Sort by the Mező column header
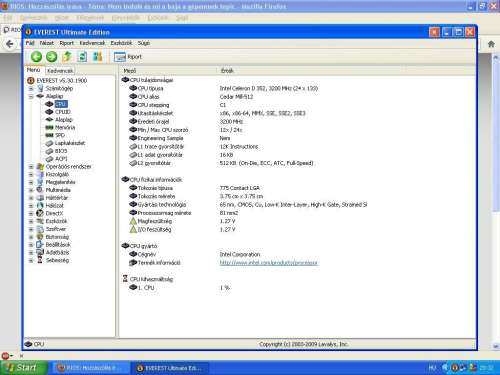Image resolution: width=500 pixels, height=375 pixels. point(168,71)
